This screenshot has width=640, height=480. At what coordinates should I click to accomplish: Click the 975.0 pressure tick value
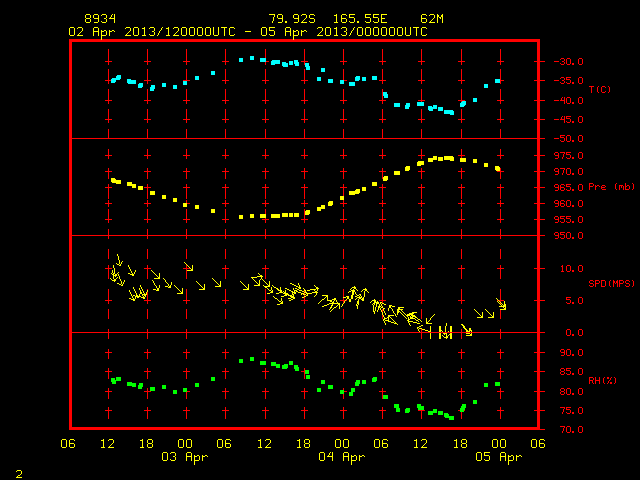tap(568, 156)
